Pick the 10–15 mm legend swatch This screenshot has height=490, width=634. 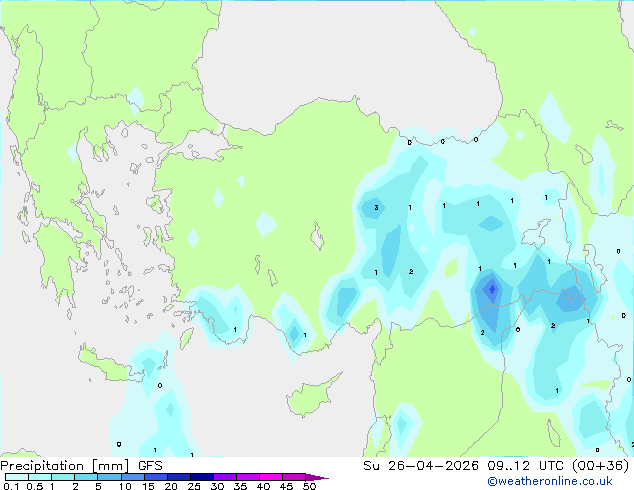[x=133, y=477]
